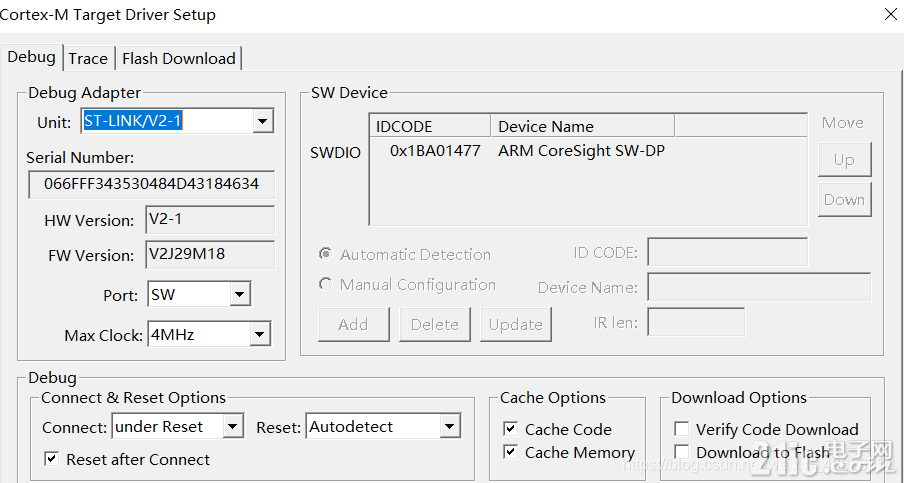Click the Down move button
The image size is (904, 483).
[844, 199]
